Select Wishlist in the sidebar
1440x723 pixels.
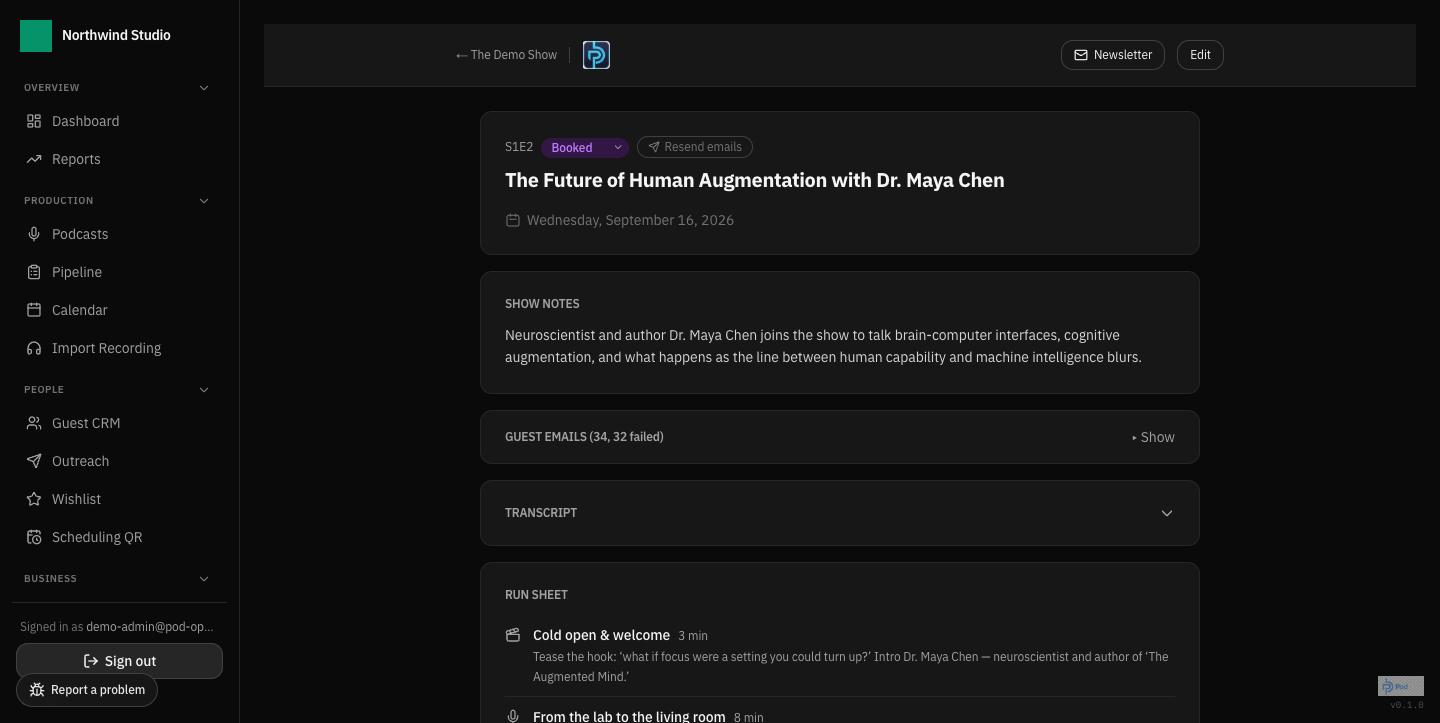(x=119, y=499)
